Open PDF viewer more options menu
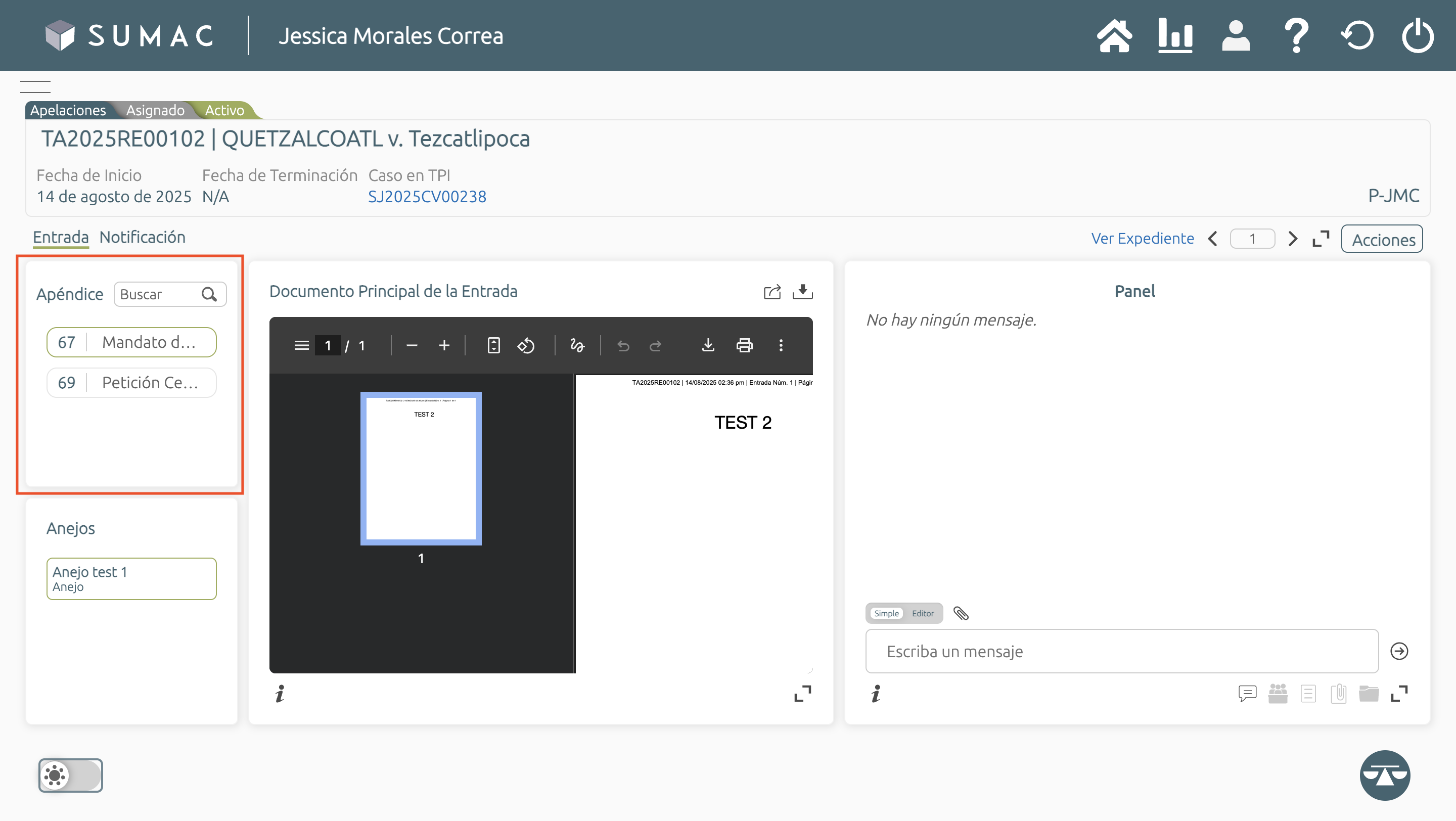 [x=781, y=345]
